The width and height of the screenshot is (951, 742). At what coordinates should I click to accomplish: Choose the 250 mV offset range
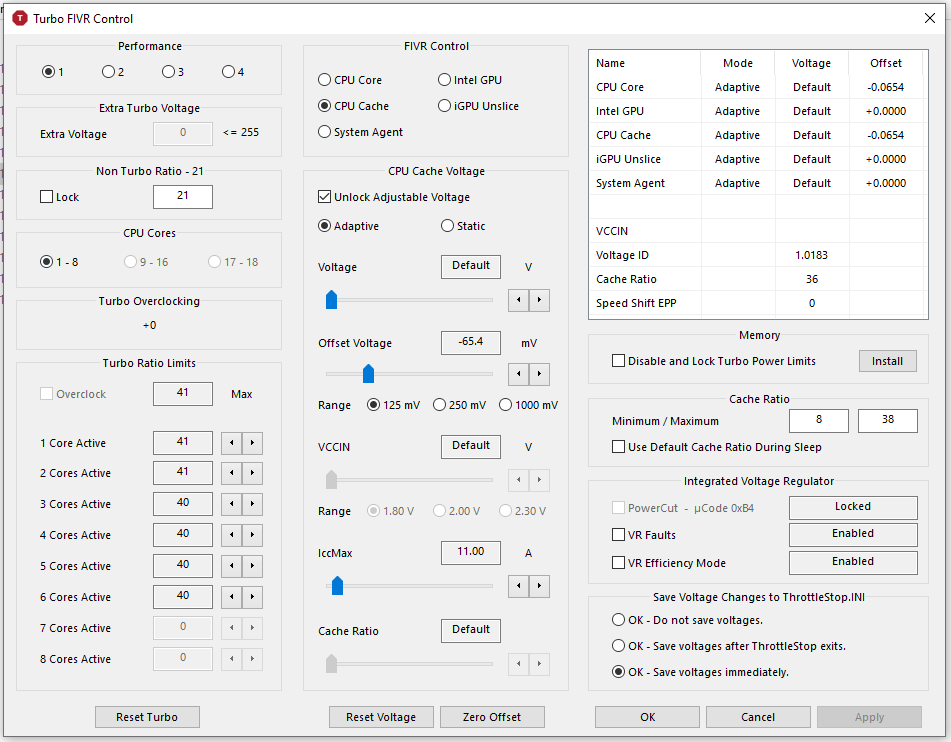point(440,405)
